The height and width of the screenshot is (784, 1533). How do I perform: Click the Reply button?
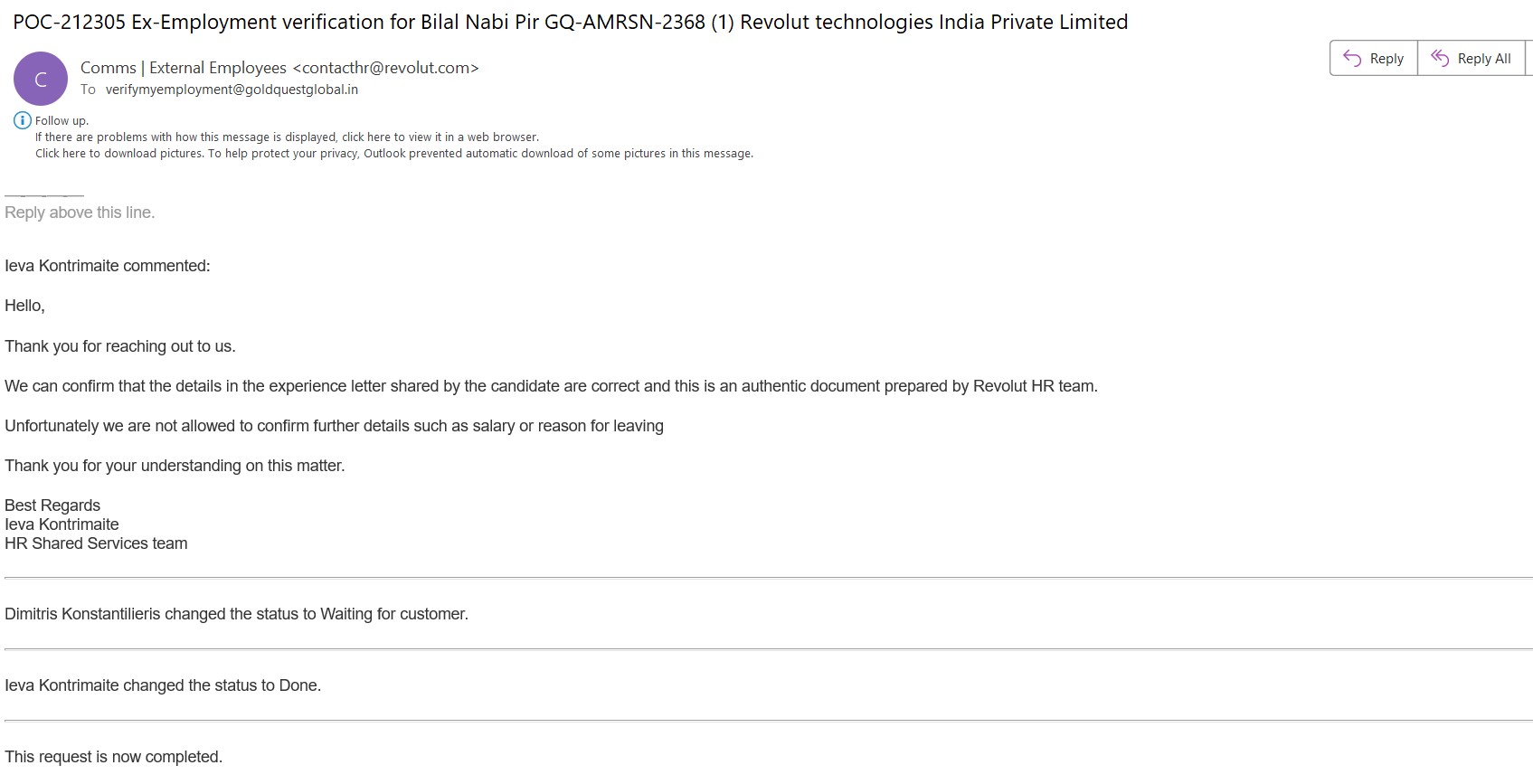tap(1373, 59)
